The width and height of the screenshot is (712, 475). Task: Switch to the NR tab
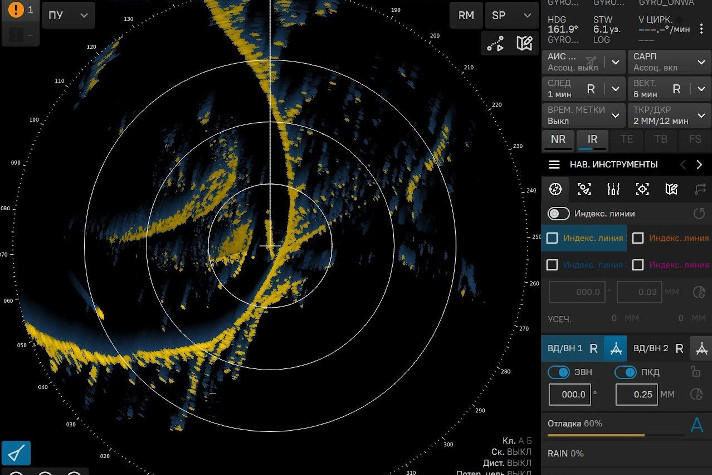click(558, 140)
